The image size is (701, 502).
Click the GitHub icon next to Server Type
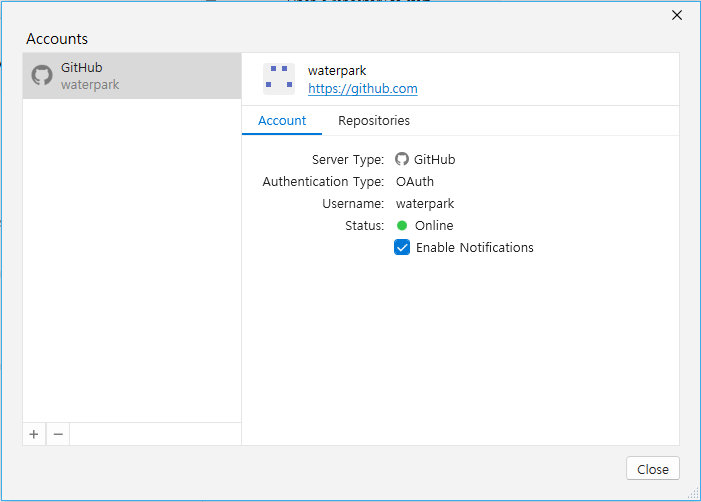coord(401,159)
